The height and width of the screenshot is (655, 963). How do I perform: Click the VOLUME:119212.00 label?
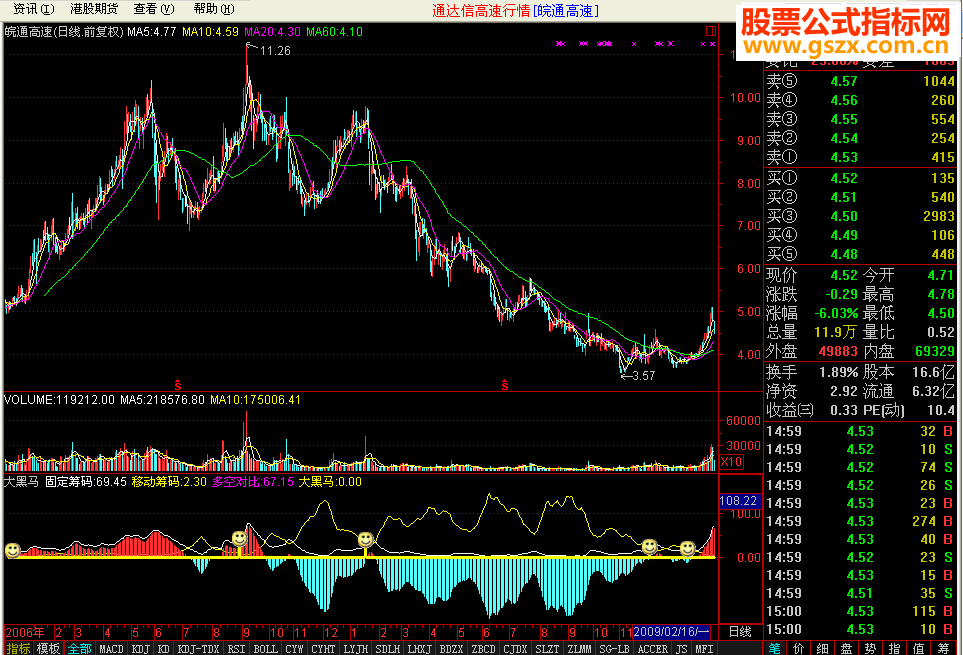(59, 400)
